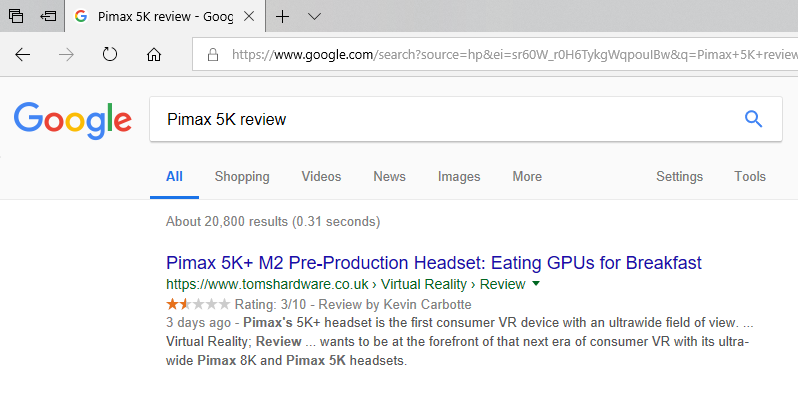Open the News results tab

point(389,177)
